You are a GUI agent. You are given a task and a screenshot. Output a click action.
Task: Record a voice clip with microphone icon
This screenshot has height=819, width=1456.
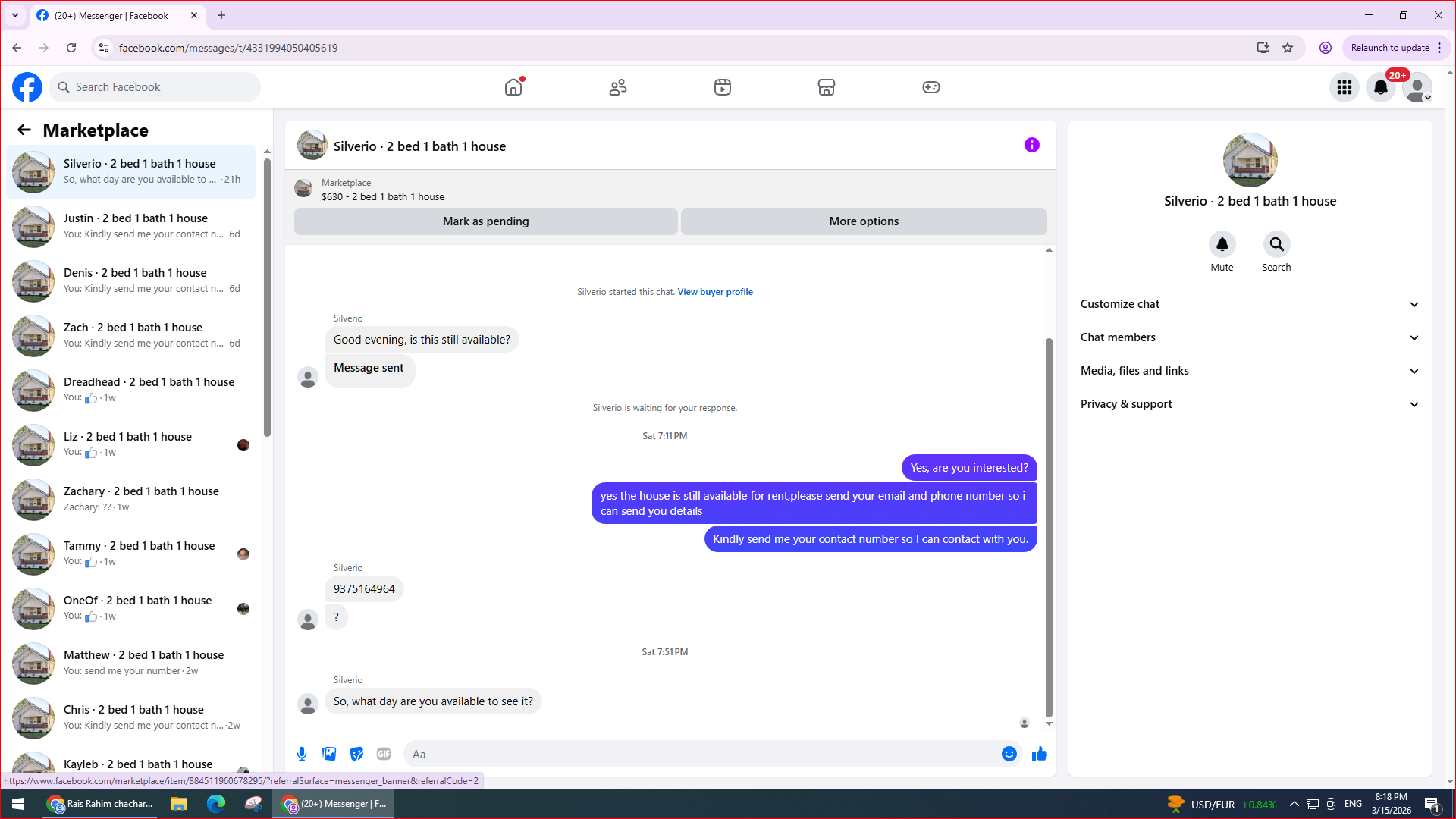click(x=302, y=754)
